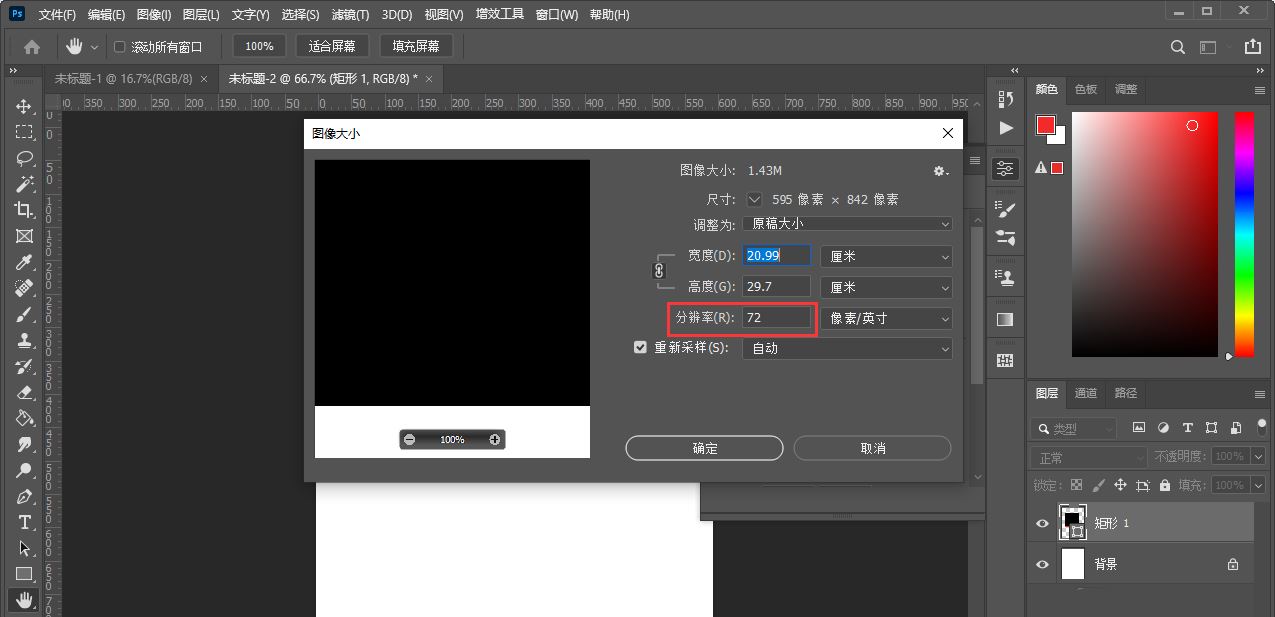Select the Horizontal Type tool

(x=24, y=522)
